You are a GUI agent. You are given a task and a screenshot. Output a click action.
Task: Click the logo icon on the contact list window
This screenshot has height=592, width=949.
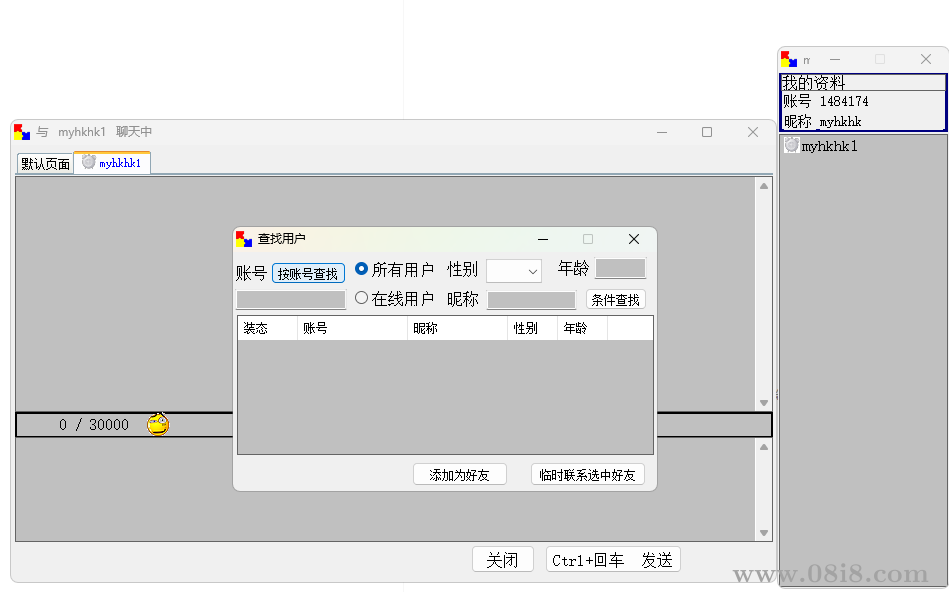[x=789, y=59]
